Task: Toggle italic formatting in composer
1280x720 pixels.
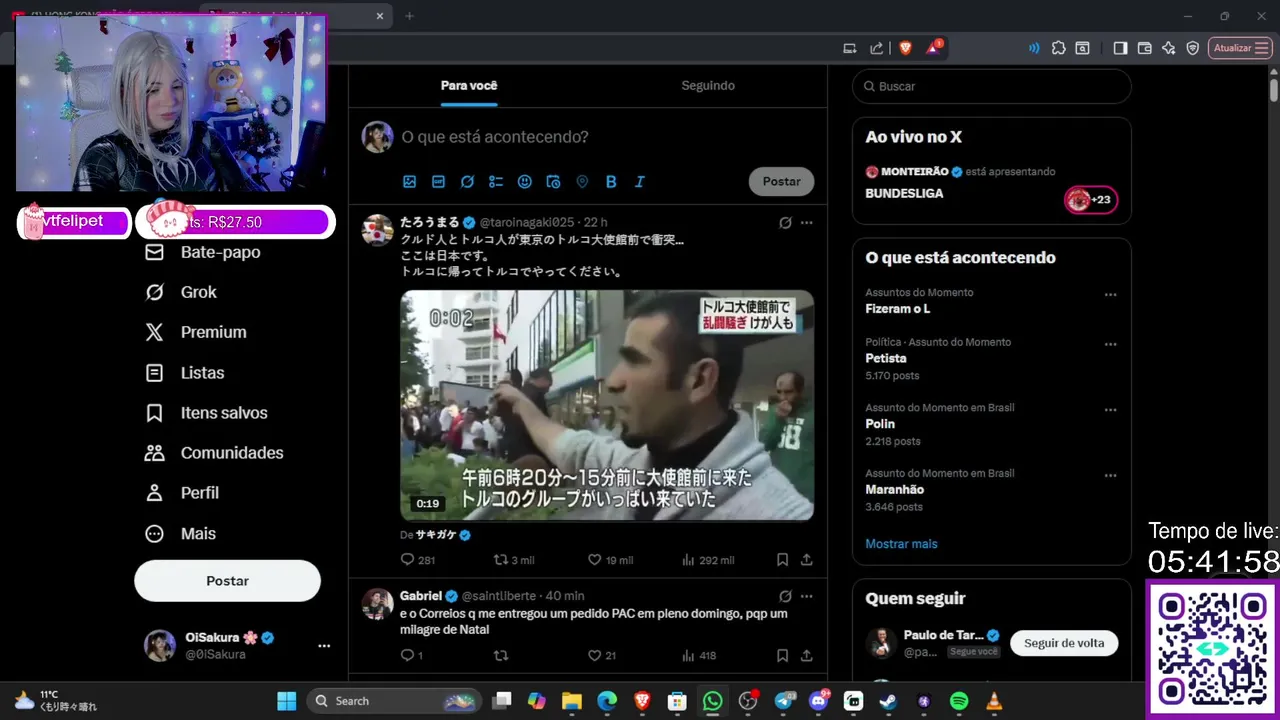Action: (640, 182)
